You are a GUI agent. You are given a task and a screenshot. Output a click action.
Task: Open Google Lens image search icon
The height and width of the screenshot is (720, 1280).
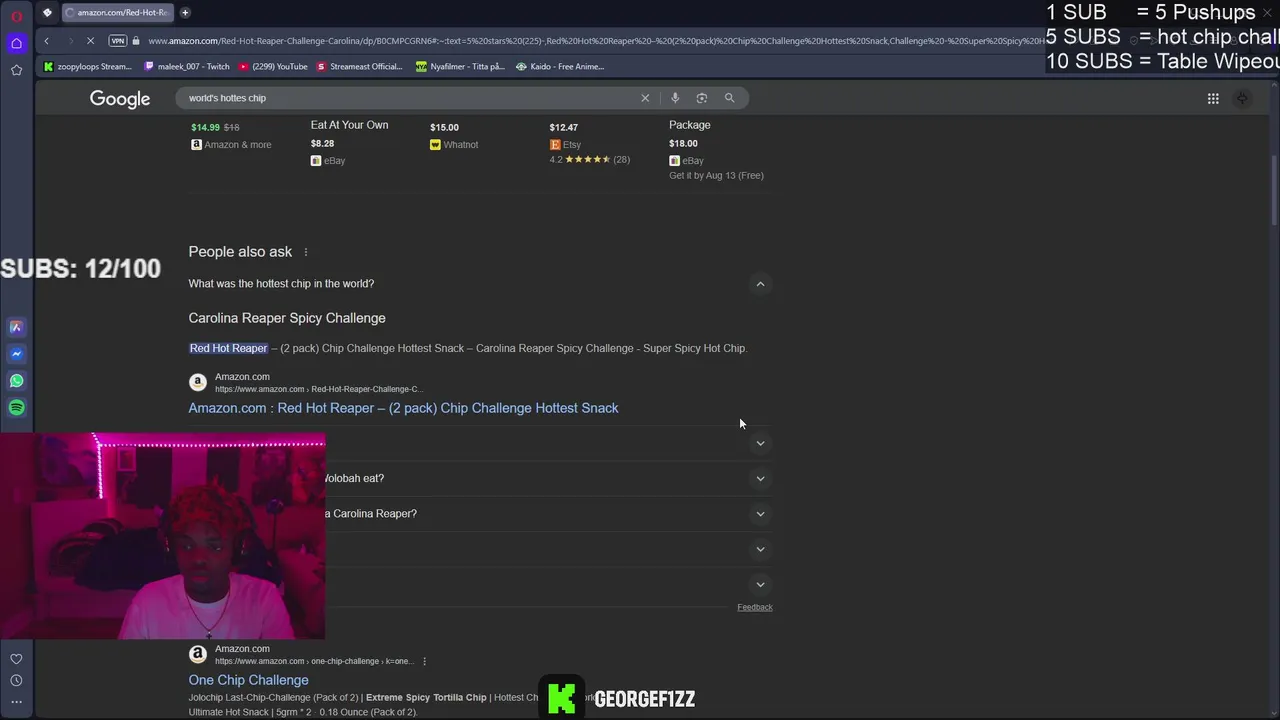pyautogui.click(x=702, y=98)
